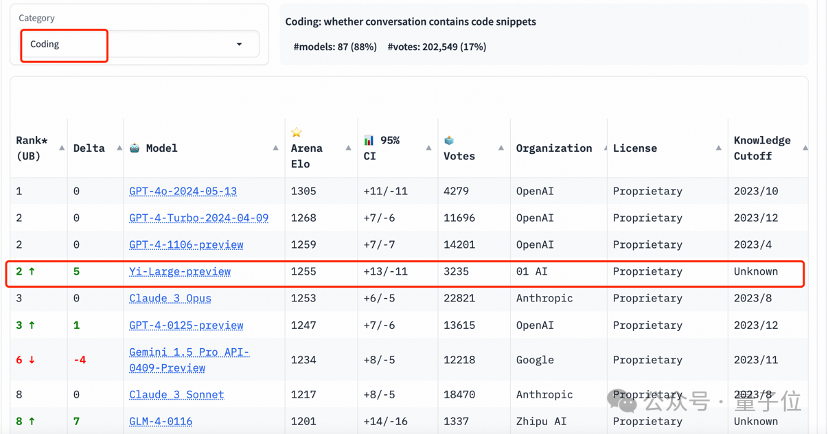Viewport: 828px width, 434px height.
Task: Click the Category dropdown arrow
Action: (239, 44)
